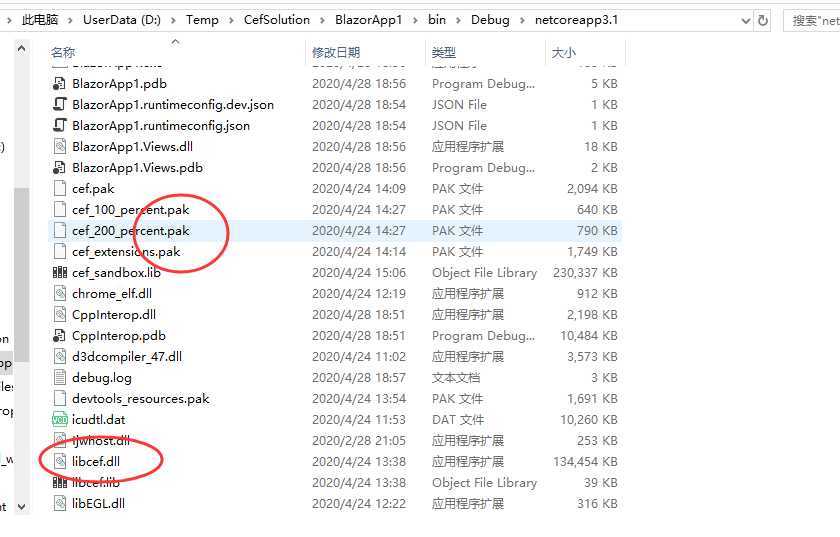The image size is (840, 537).
Task: Click the debug.log text document icon
Action: click(59, 378)
